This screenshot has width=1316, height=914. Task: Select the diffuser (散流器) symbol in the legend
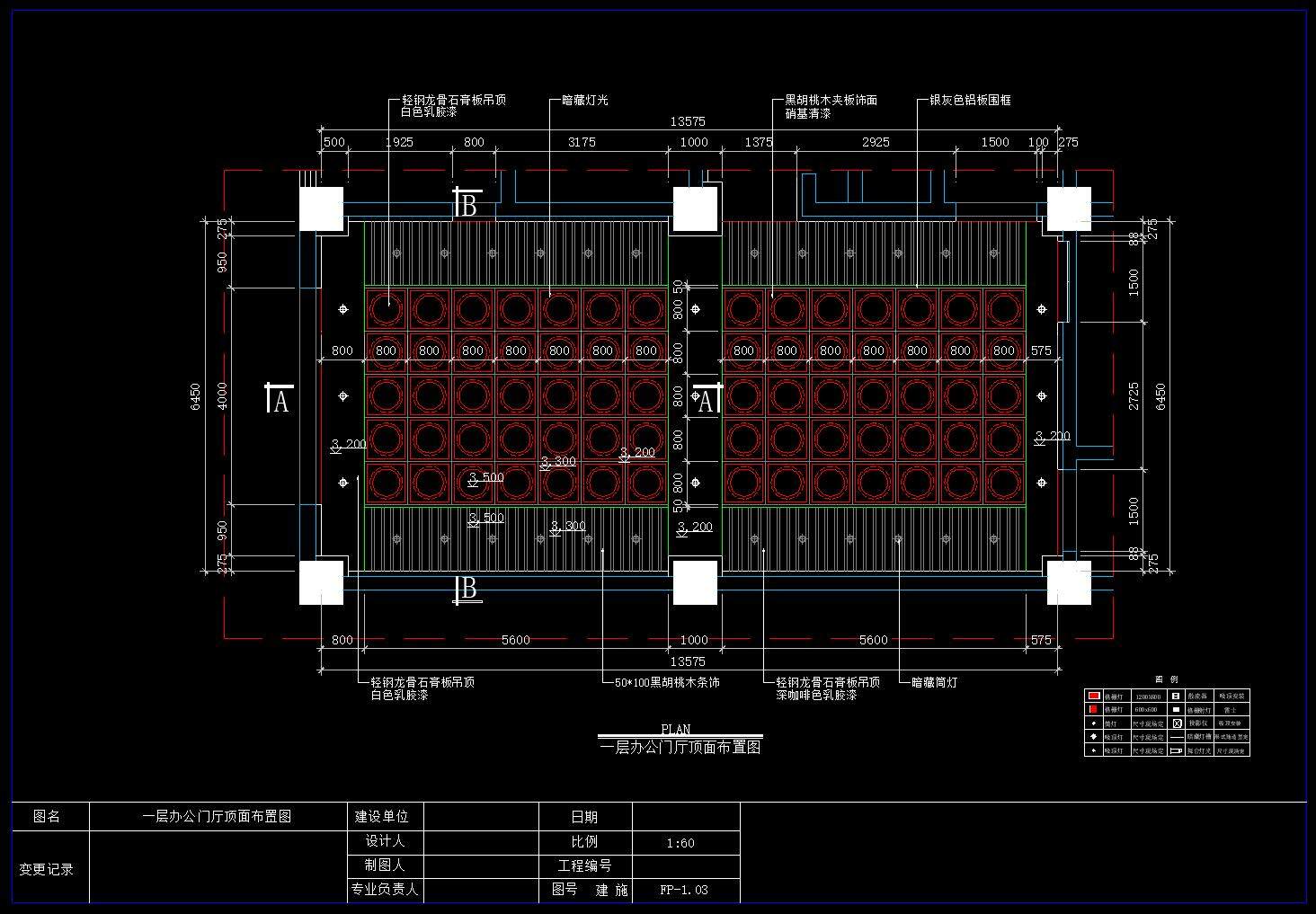1177,696
